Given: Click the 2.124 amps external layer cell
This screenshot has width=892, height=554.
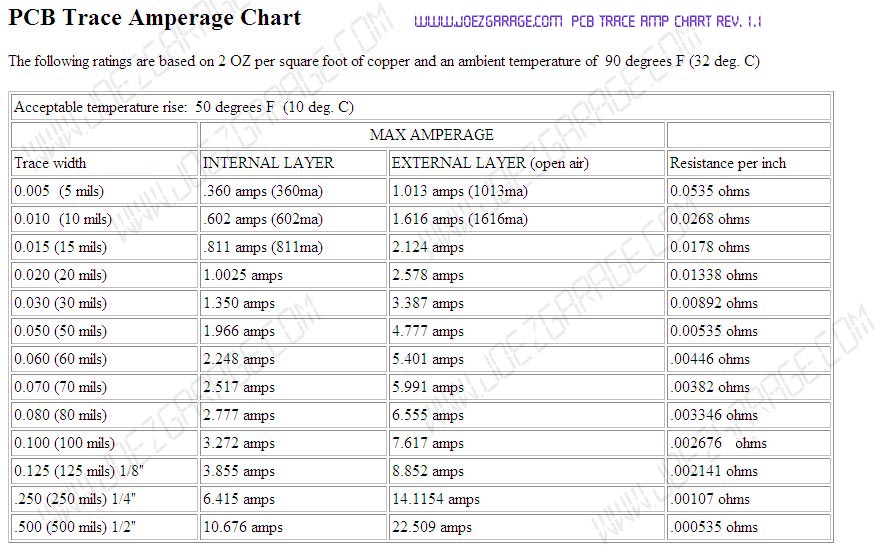Looking at the screenshot, I should [428, 247].
